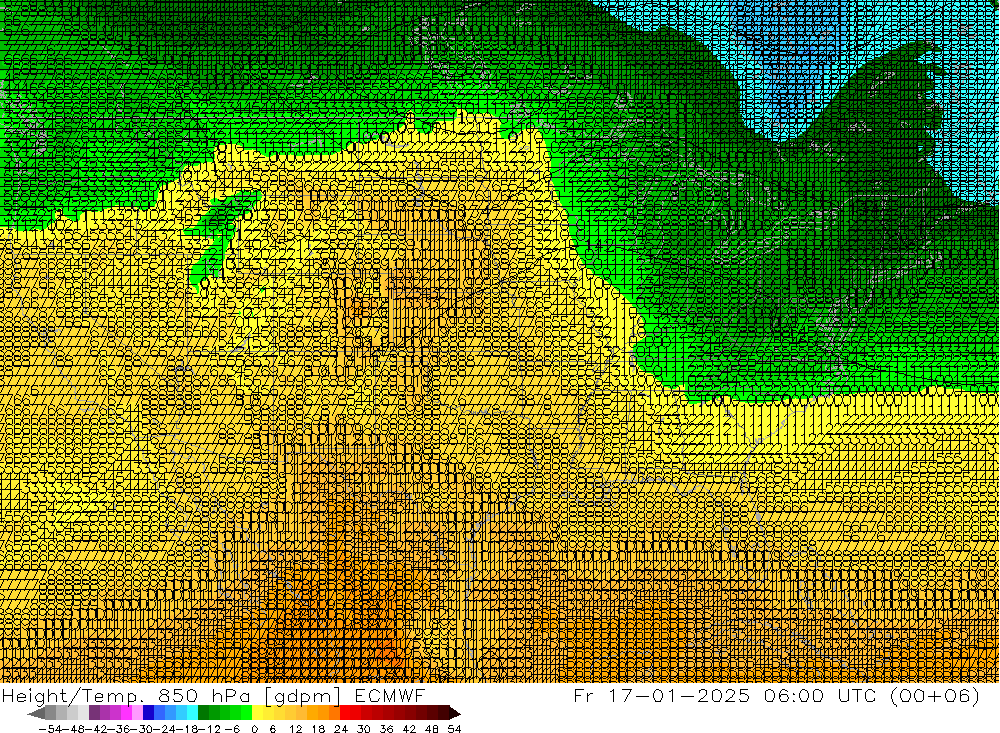This screenshot has height=733, width=1000.
Task: Click the 54 label at the legend's right end
Action: pos(453,727)
